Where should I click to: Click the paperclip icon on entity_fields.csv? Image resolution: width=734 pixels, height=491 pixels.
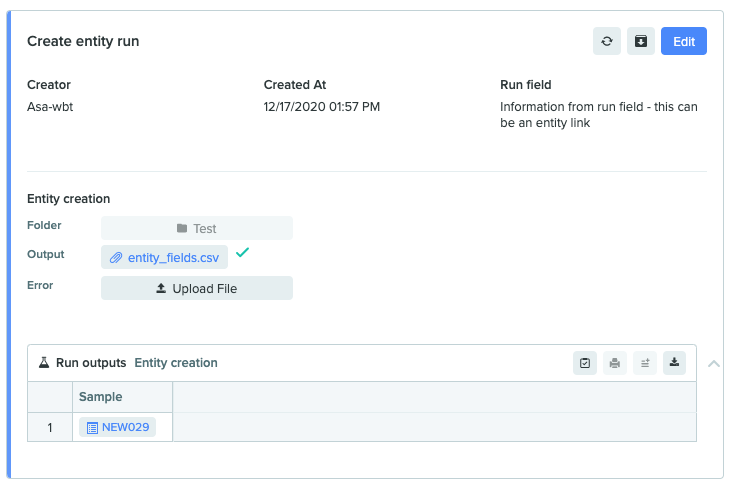(116, 258)
